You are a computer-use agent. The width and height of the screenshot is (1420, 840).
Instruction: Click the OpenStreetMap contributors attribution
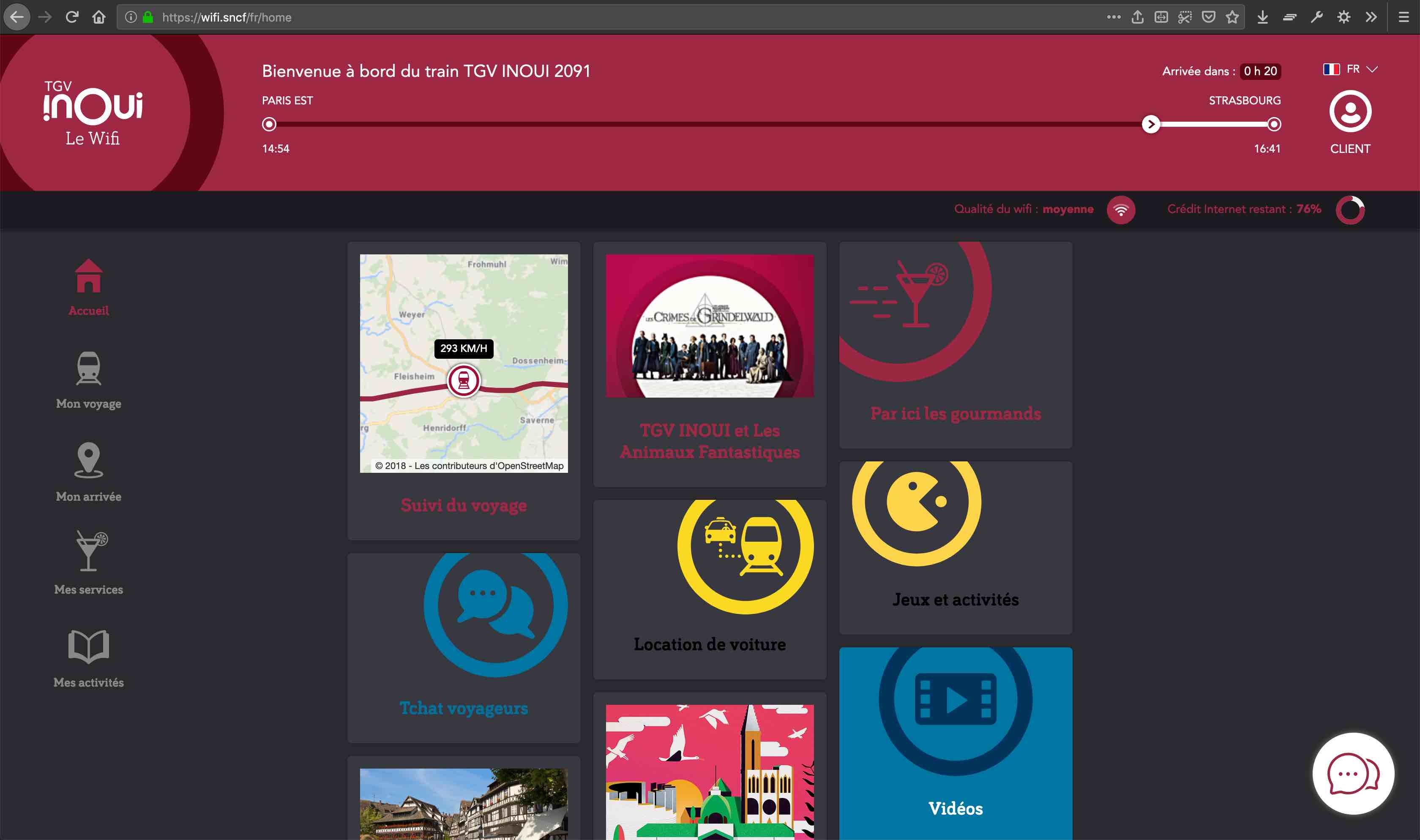tap(469, 465)
